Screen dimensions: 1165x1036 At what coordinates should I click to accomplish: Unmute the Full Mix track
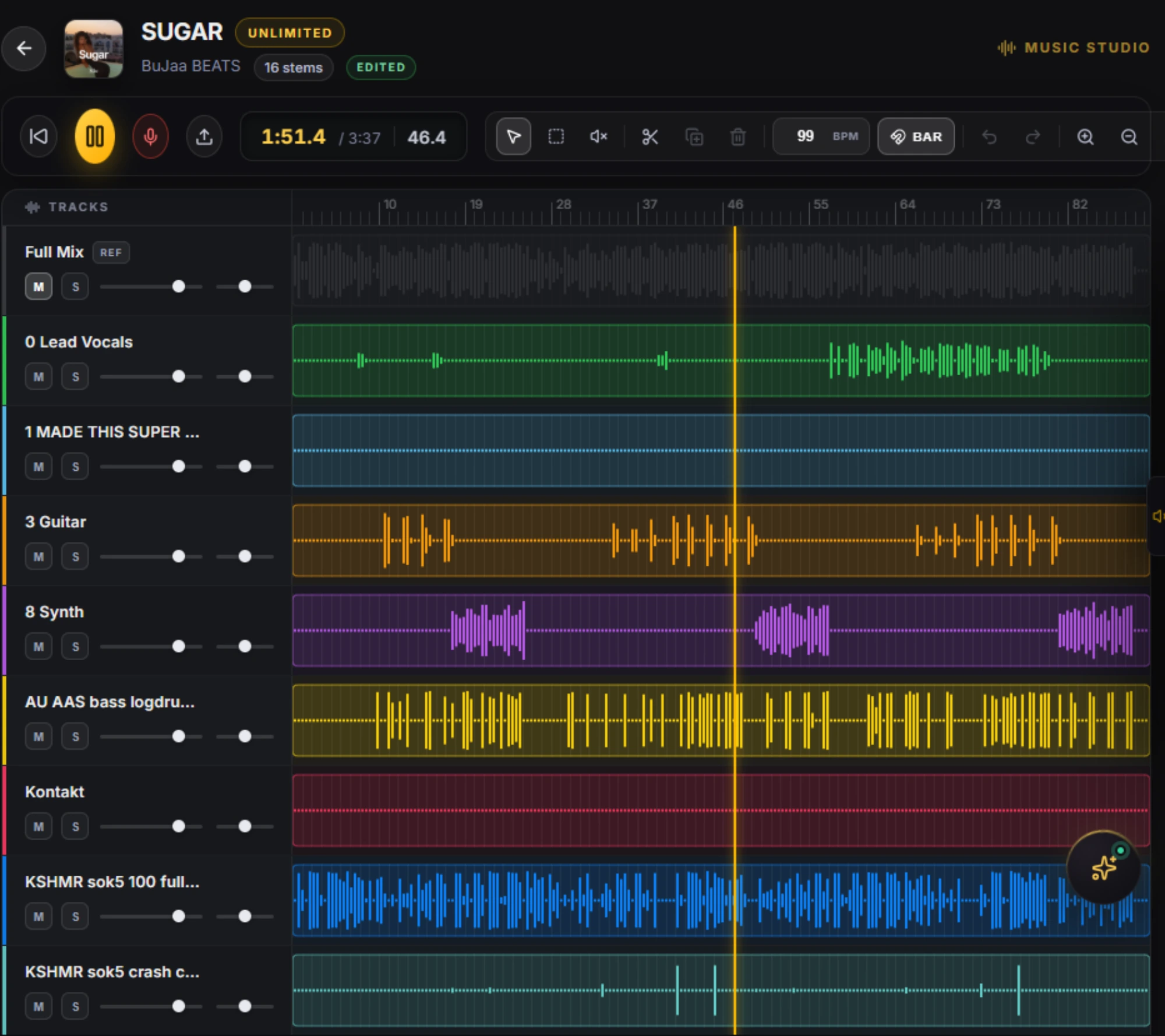(x=38, y=287)
